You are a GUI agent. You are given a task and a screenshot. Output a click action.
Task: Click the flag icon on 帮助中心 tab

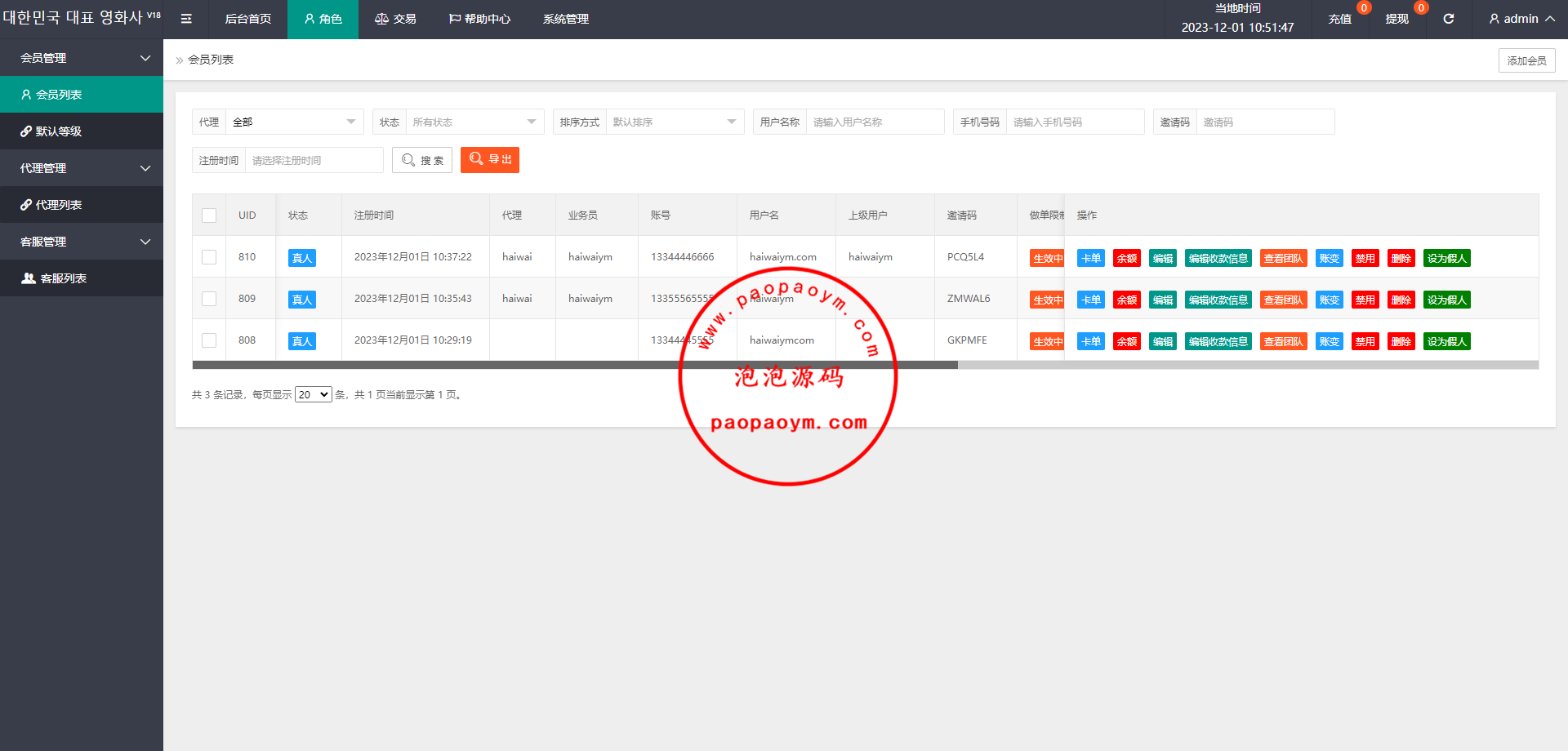click(x=455, y=19)
